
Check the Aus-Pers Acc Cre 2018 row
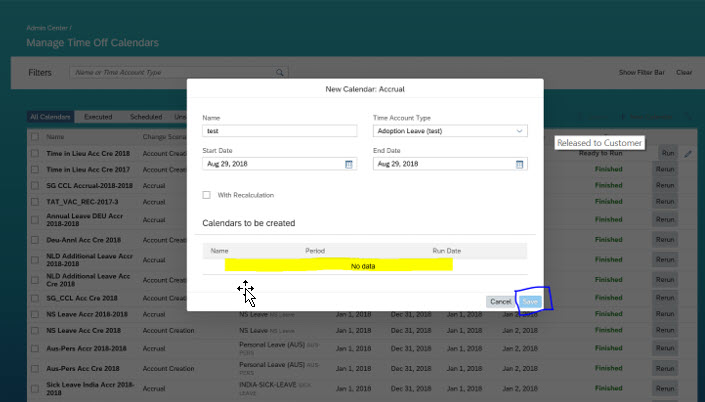(x=35, y=368)
